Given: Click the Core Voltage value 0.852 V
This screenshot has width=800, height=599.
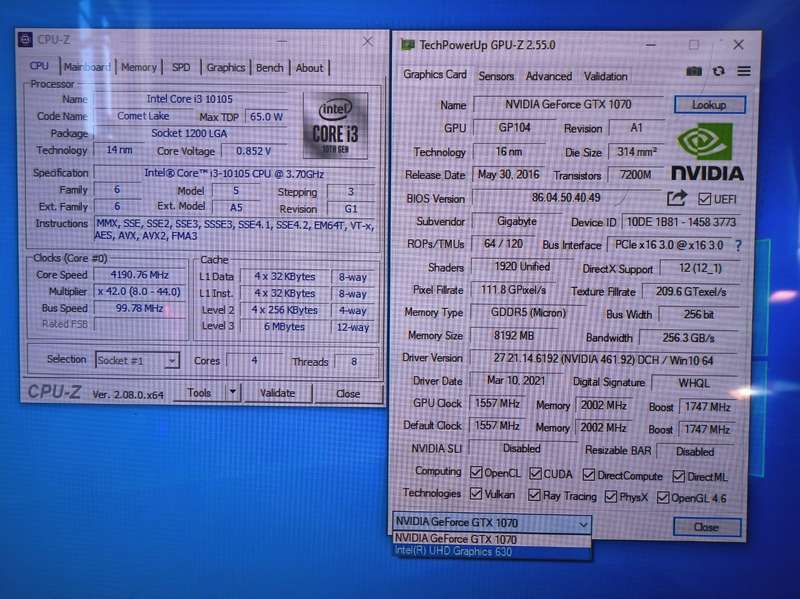Looking at the screenshot, I should pos(254,151).
